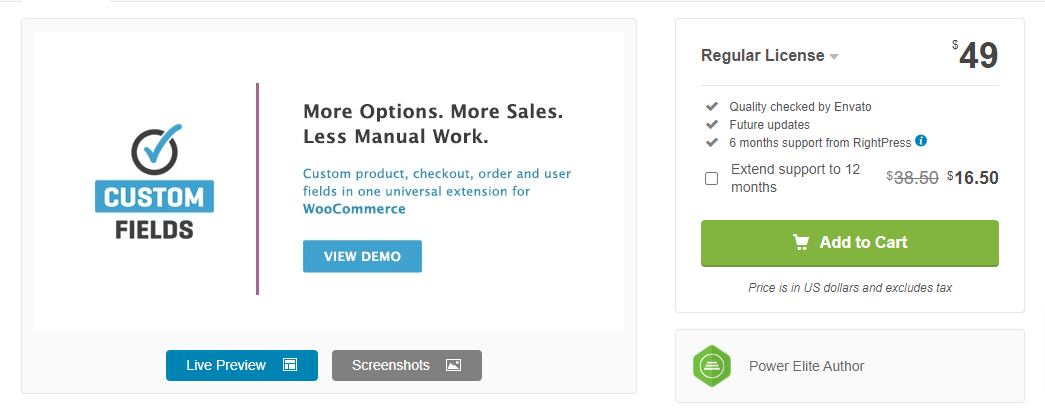This screenshot has height=412, width=1045.
Task: Open the Live Preview button
Action: 242,365
